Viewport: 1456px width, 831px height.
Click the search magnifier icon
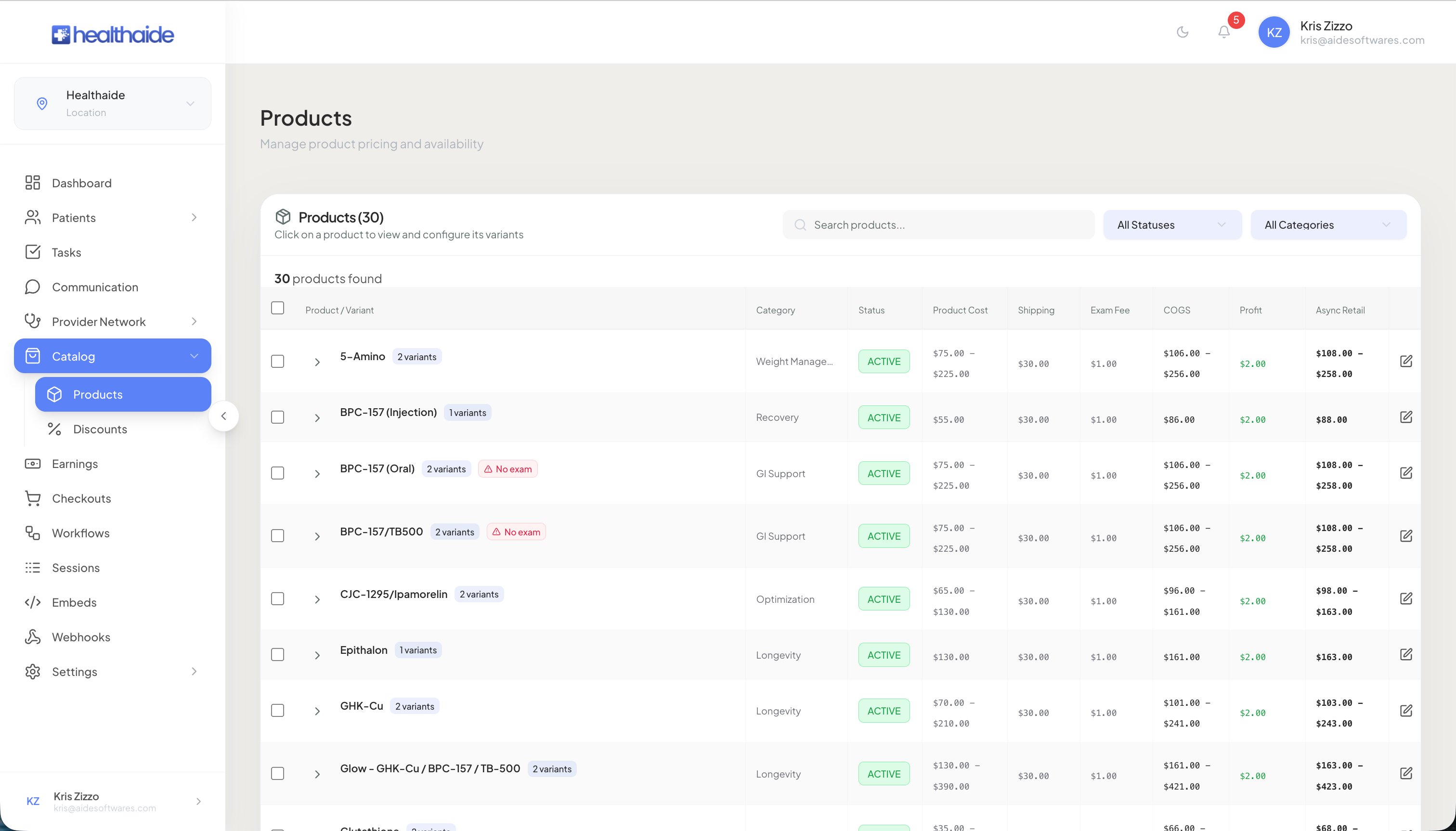pos(800,225)
